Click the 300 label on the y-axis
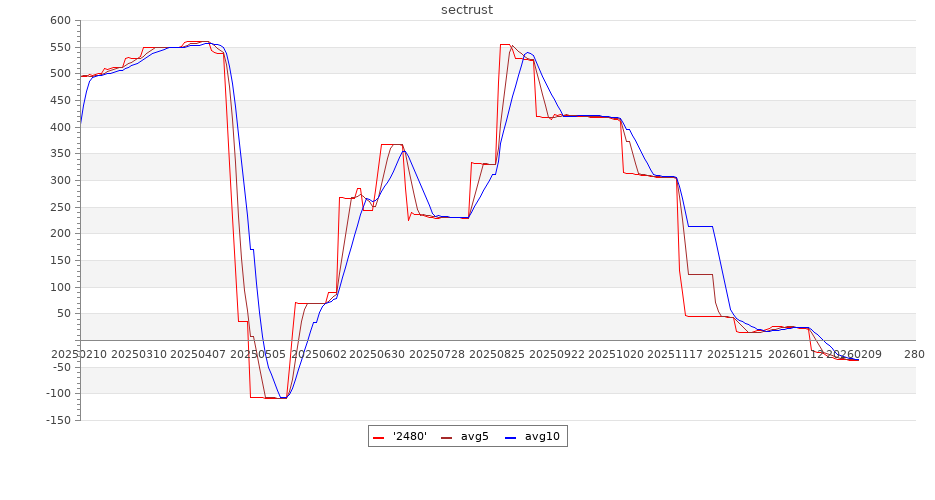 coord(60,181)
